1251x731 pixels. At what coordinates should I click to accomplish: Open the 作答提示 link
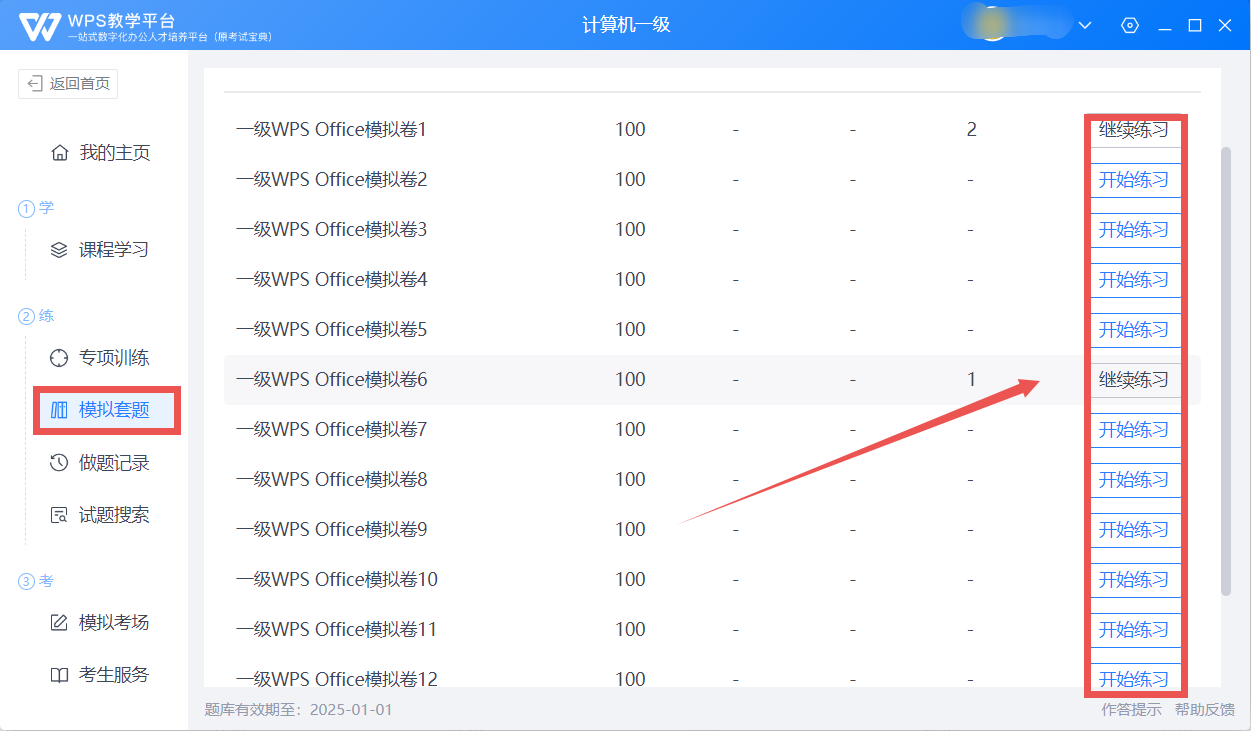tap(1131, 710)
